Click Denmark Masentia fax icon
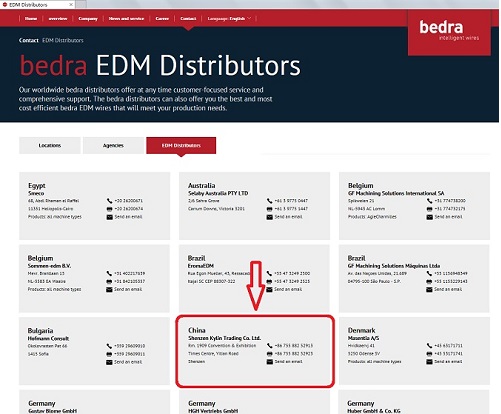501x414 pixels. (429, 354)
